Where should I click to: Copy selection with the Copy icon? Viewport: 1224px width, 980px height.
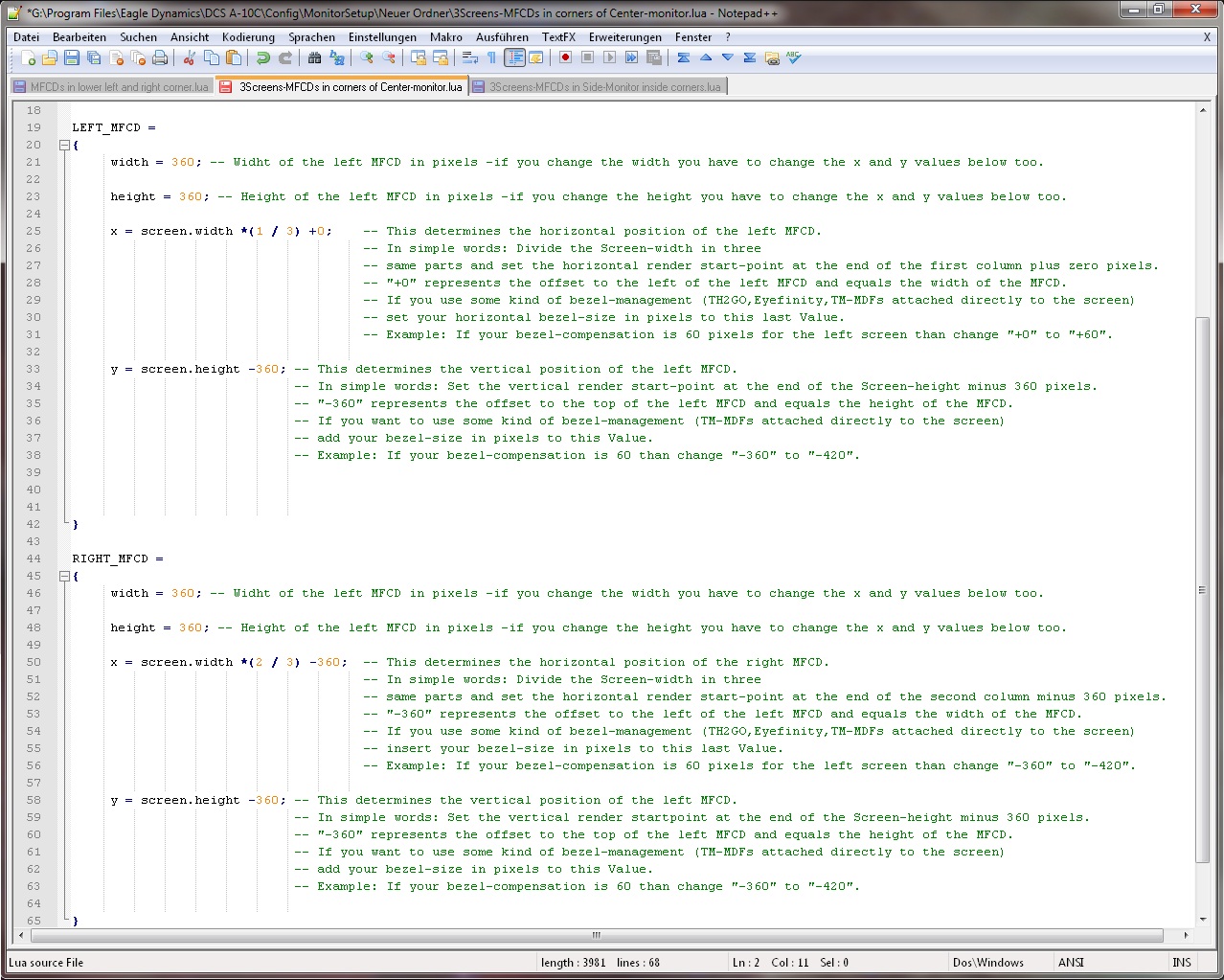point(212,57)
